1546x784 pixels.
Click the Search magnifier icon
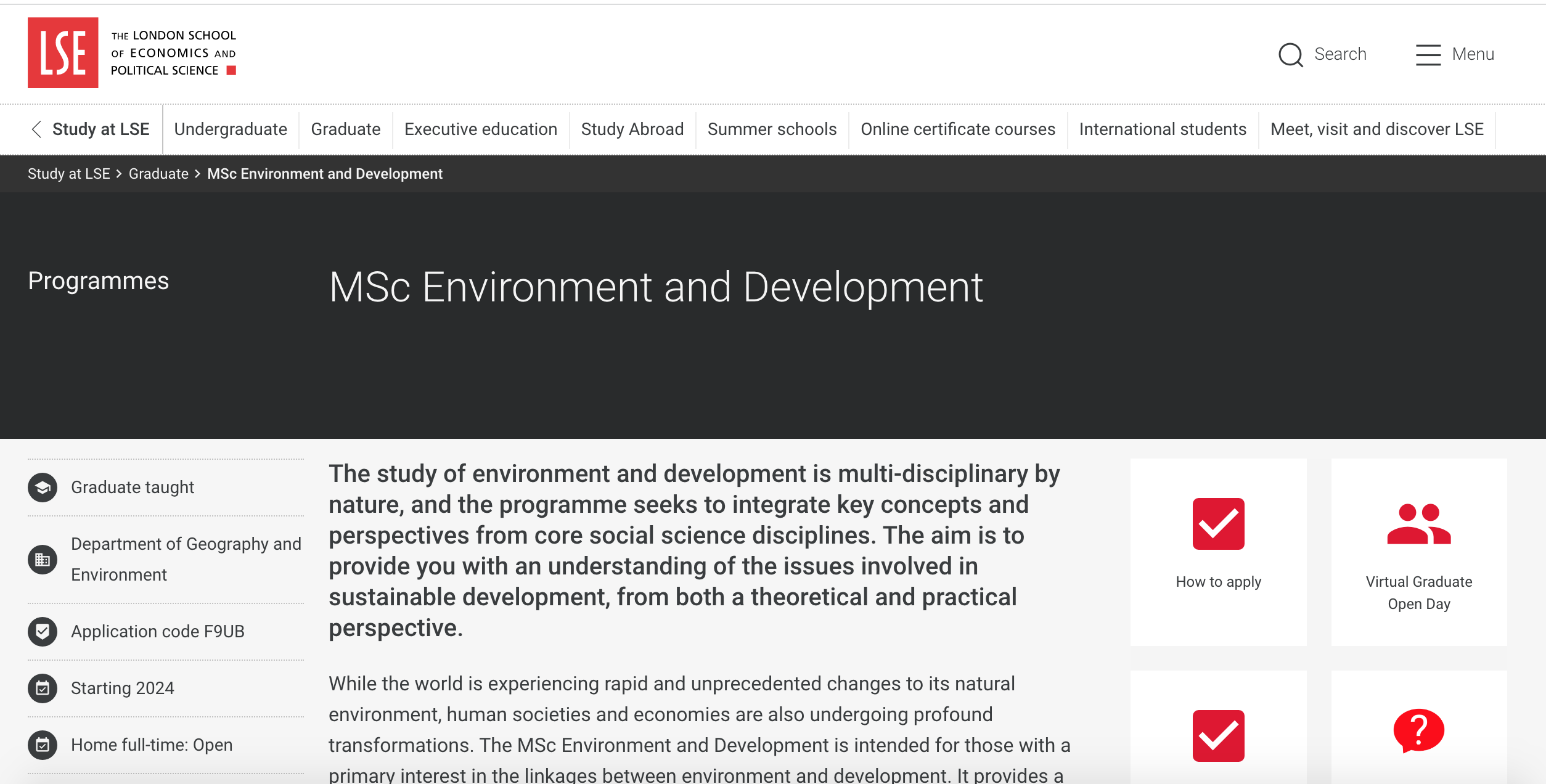point(1290,54)
